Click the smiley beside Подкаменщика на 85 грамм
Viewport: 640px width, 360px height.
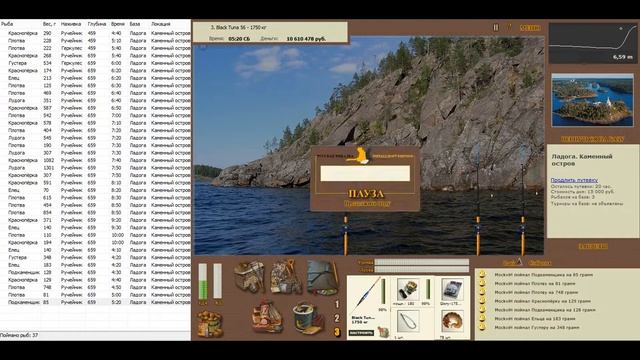click(482, 275)
